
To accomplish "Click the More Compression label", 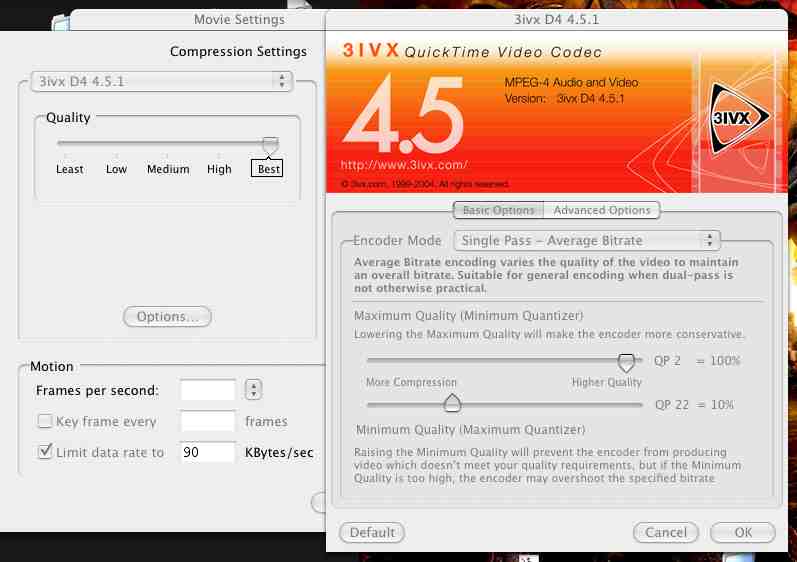I will [411, 382].
